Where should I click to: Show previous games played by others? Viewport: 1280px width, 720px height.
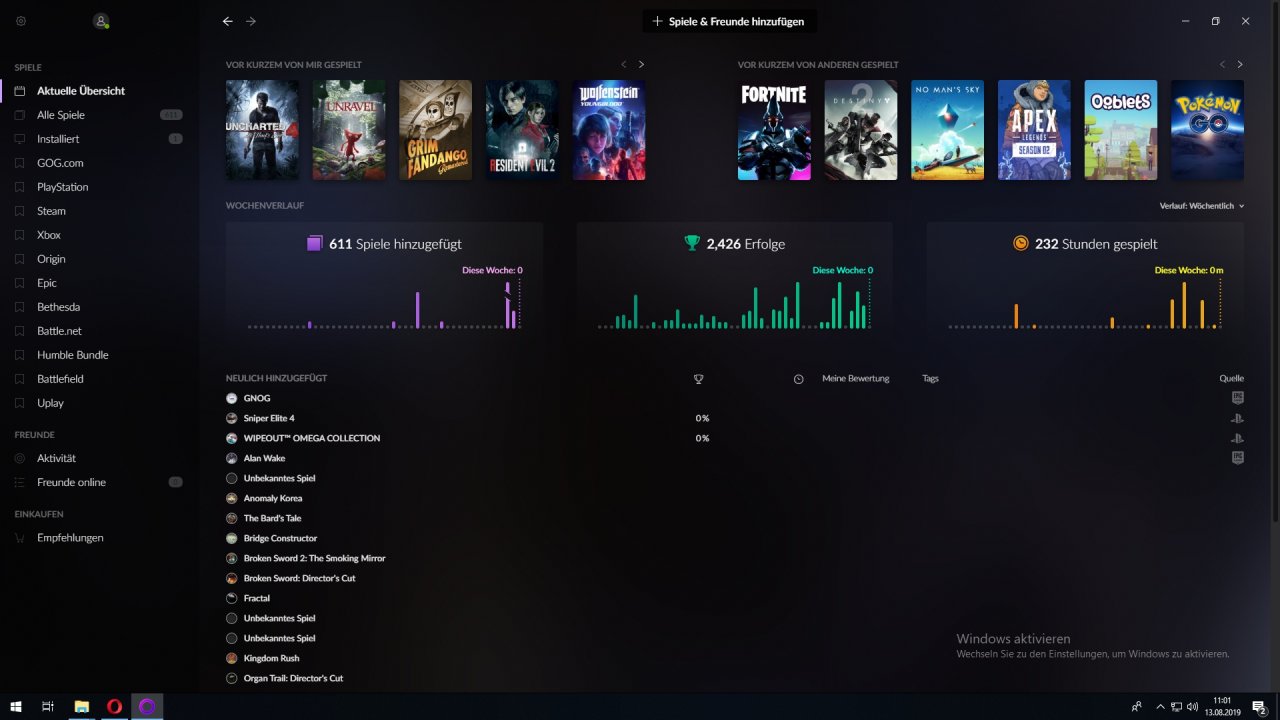(x=1222, y=65)
